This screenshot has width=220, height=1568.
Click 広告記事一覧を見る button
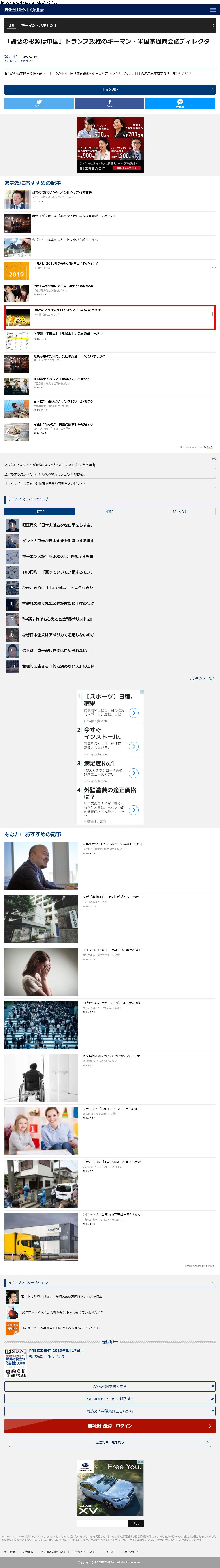[110, 1442]
